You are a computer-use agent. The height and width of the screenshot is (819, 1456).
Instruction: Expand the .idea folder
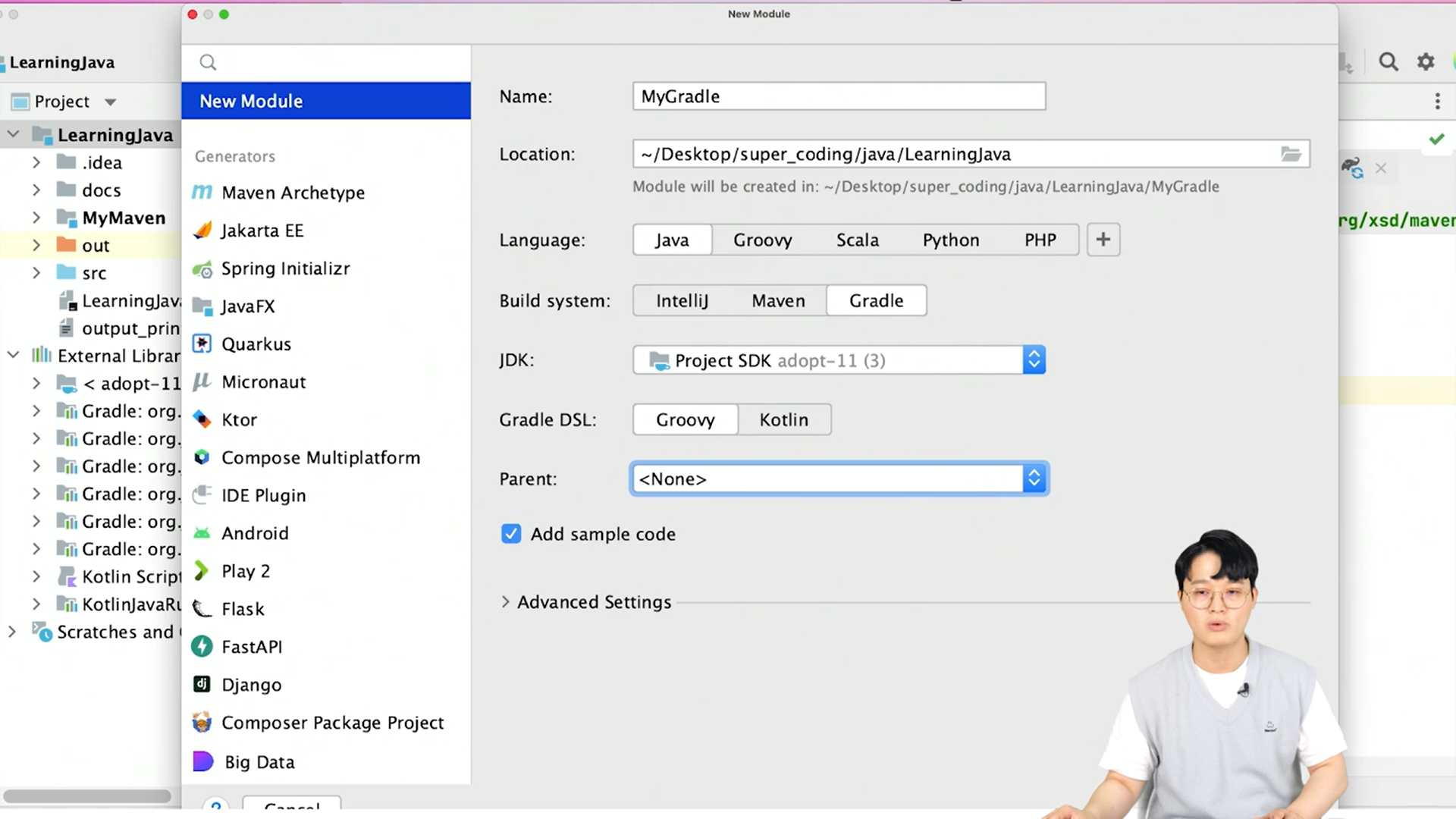point(36,162)
